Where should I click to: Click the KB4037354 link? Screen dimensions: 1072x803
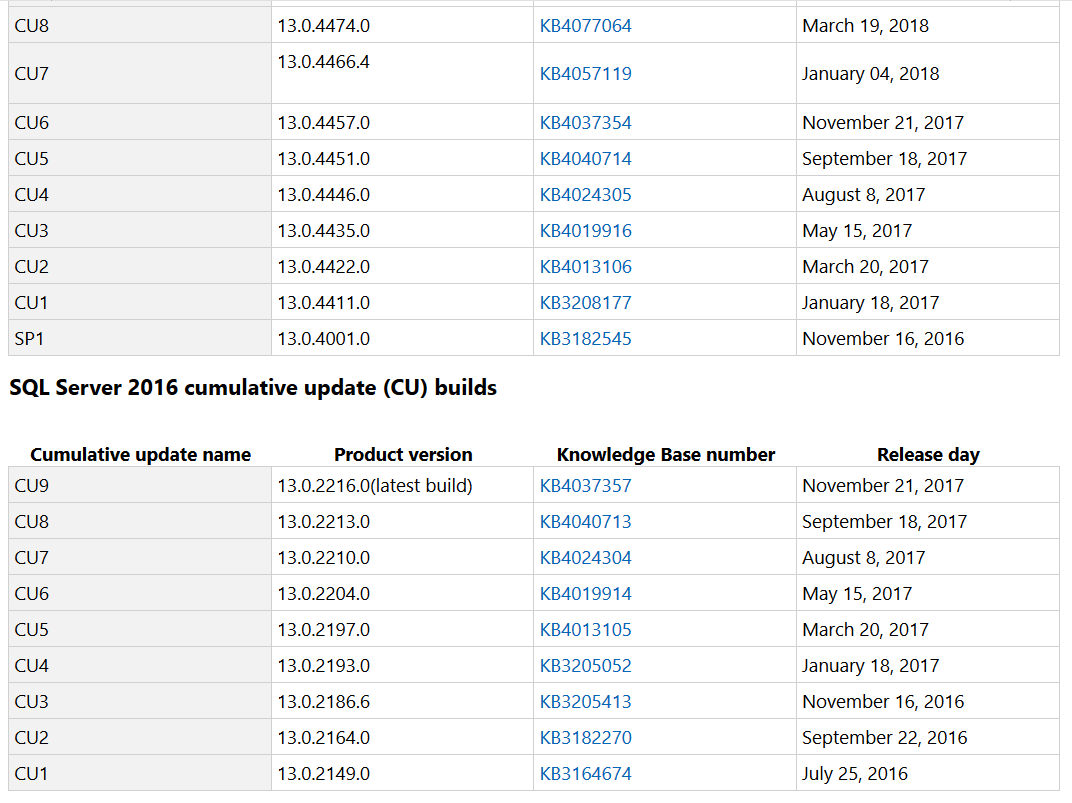586,123
